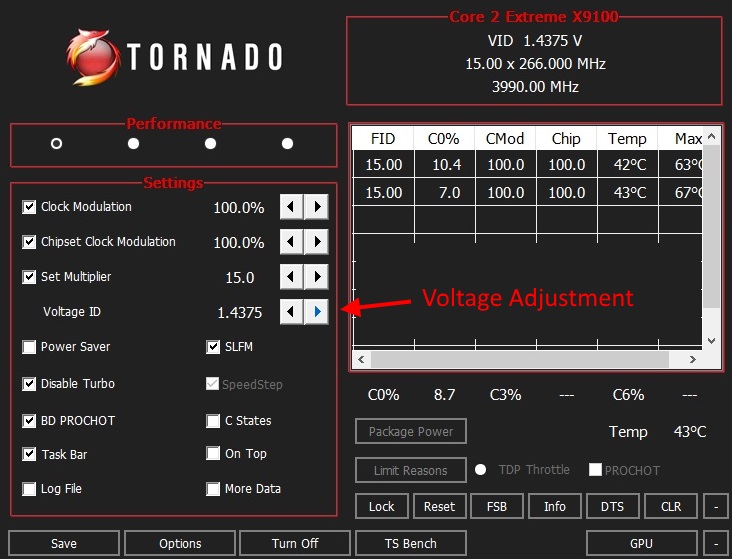Enable Power Saver checkbox
Image resolution: width=732 pixels, height=559 pixels.
point(29,347)
